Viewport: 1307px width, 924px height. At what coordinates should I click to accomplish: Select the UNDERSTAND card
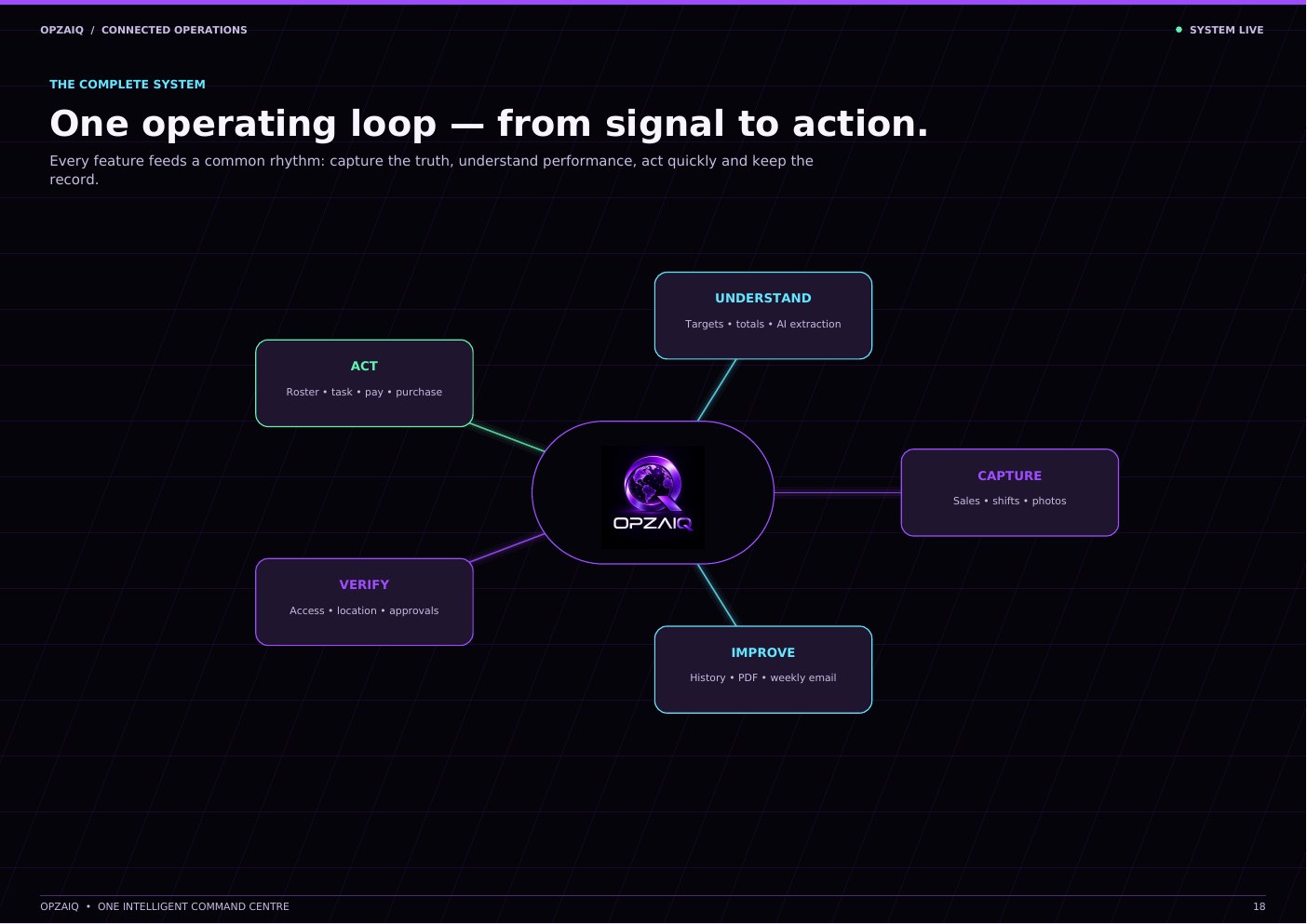click(763, 315)
